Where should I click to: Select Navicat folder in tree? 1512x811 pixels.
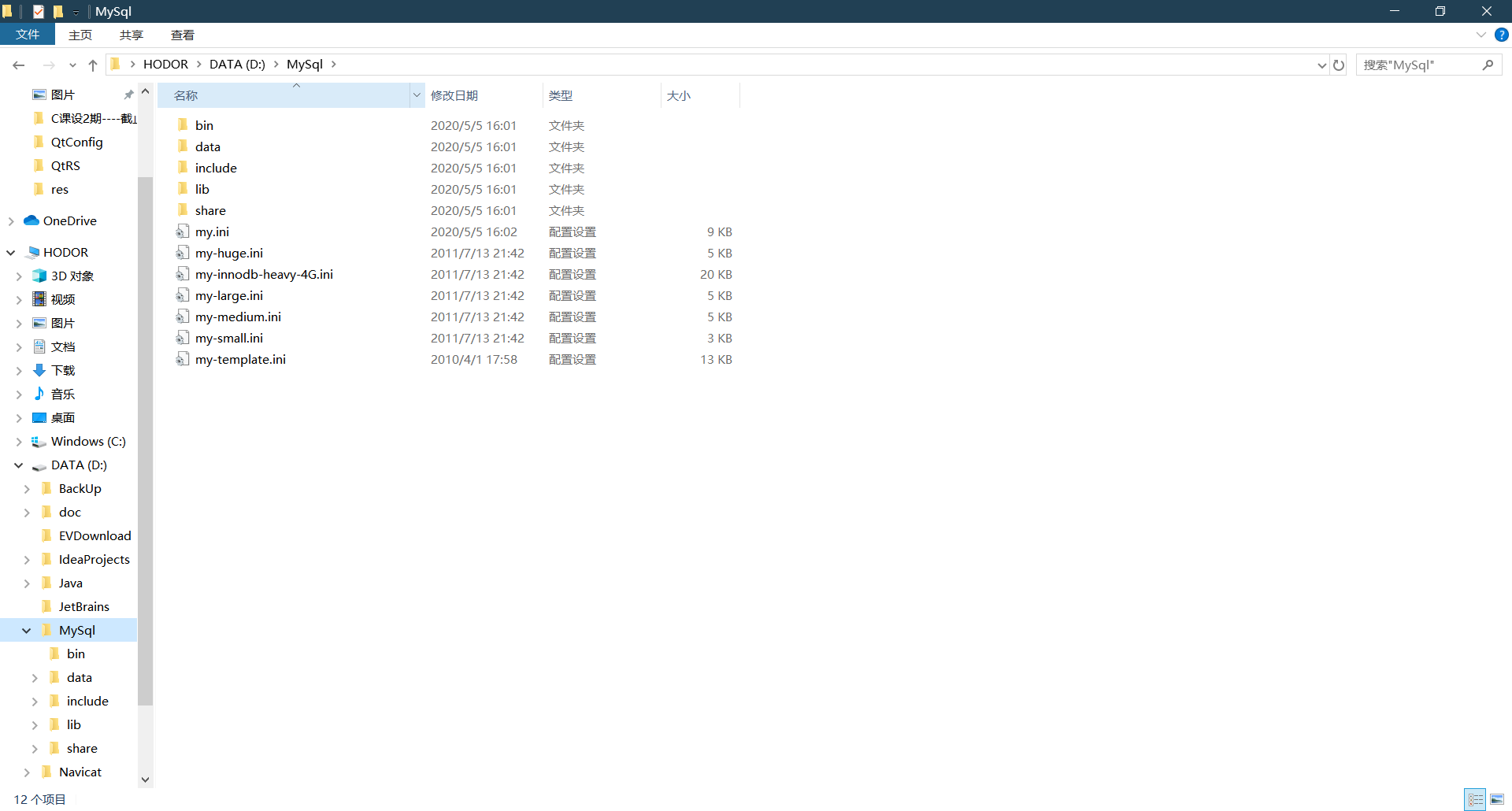point(80,772)
